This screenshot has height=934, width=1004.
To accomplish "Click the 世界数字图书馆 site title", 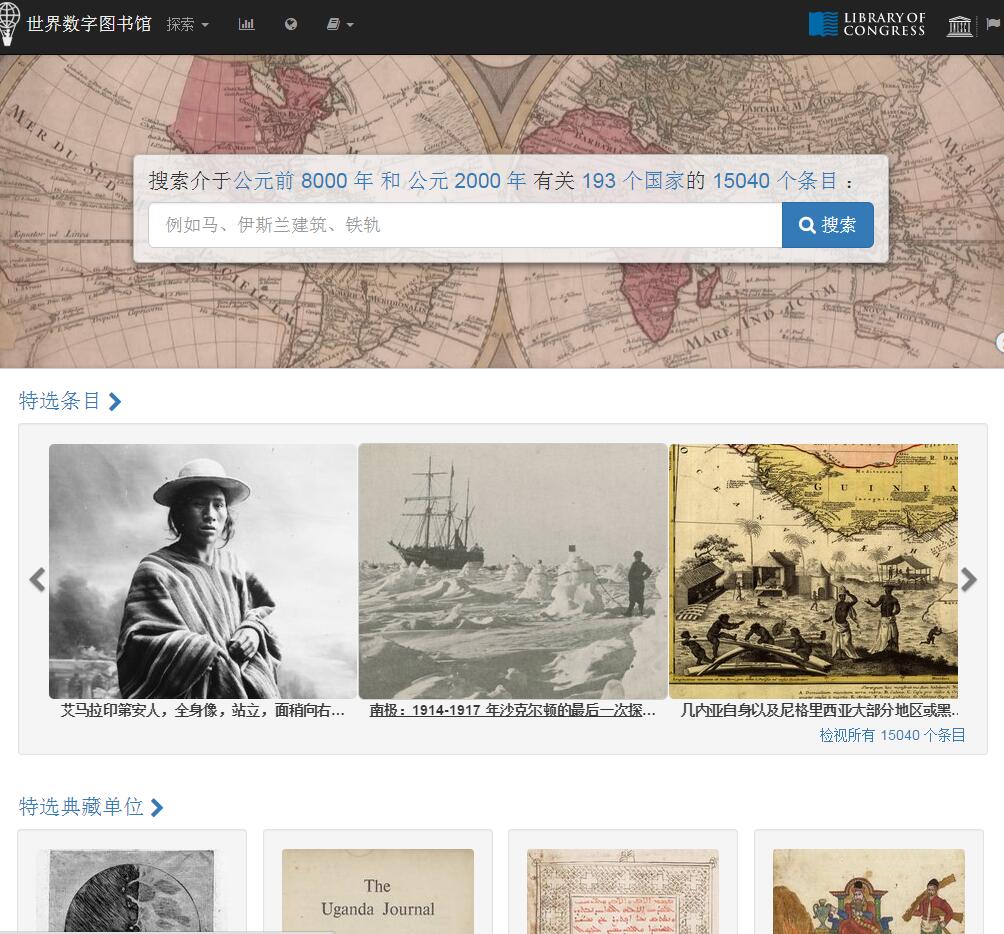I will [89, 24].
